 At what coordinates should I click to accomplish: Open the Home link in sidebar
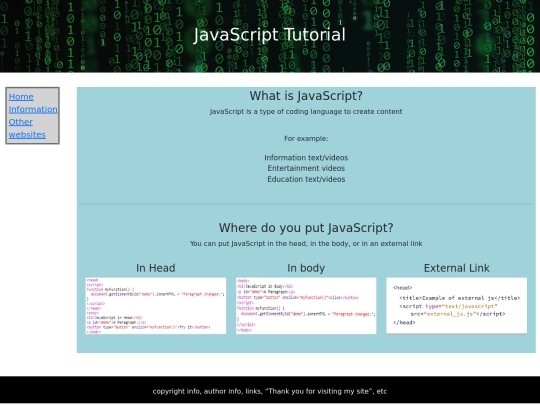(21, 97)
